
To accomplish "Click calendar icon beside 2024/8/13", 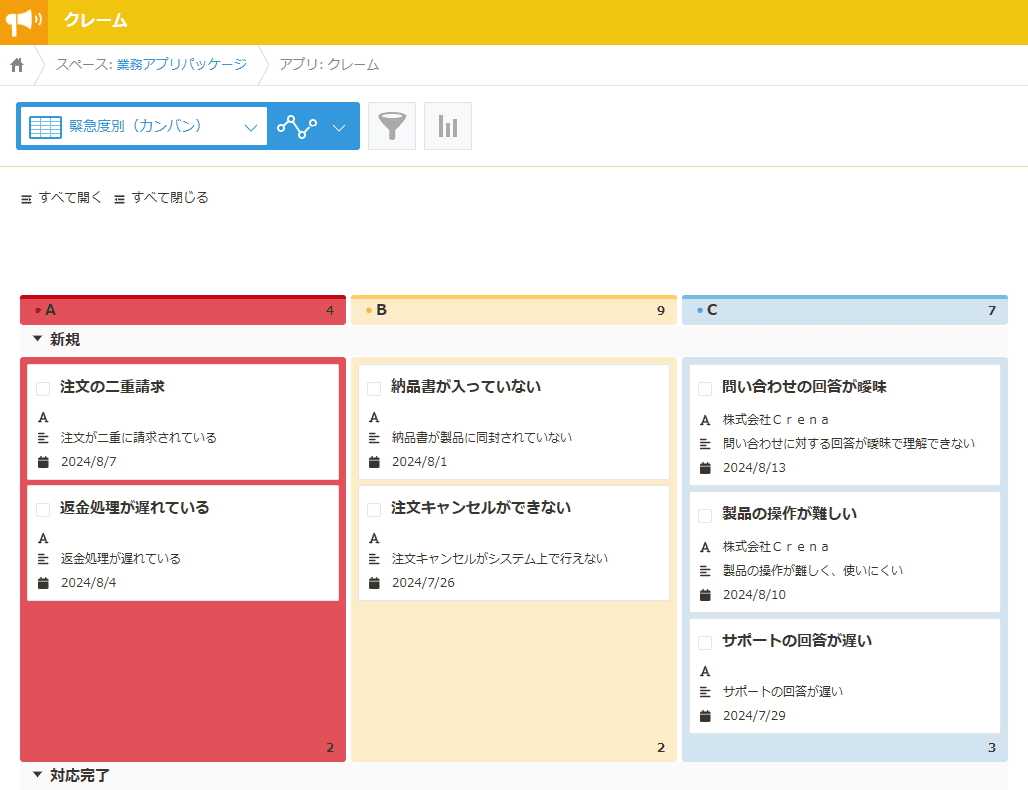I will (705, 468).
